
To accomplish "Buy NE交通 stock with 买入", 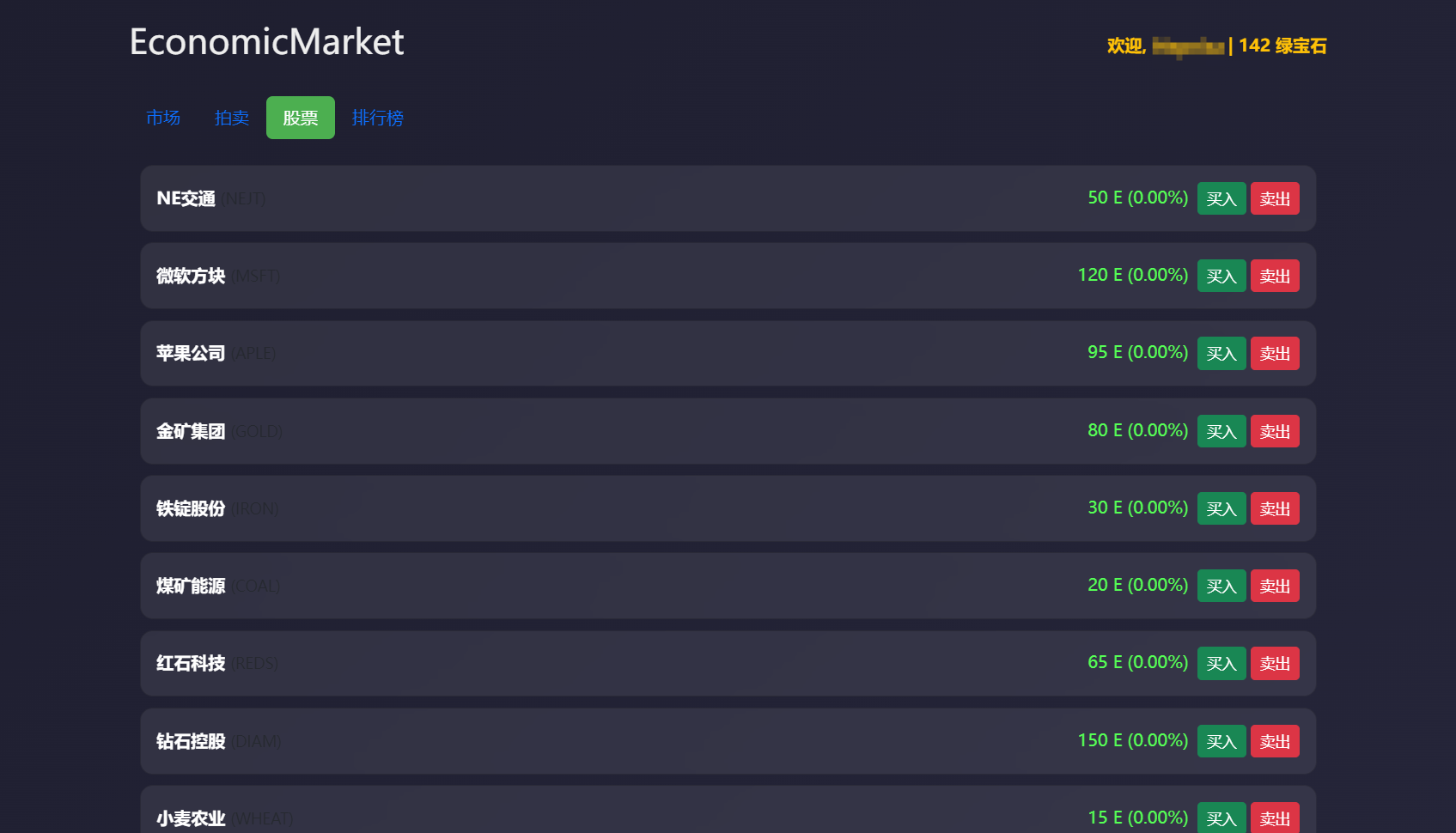I will click(1221, 198).
